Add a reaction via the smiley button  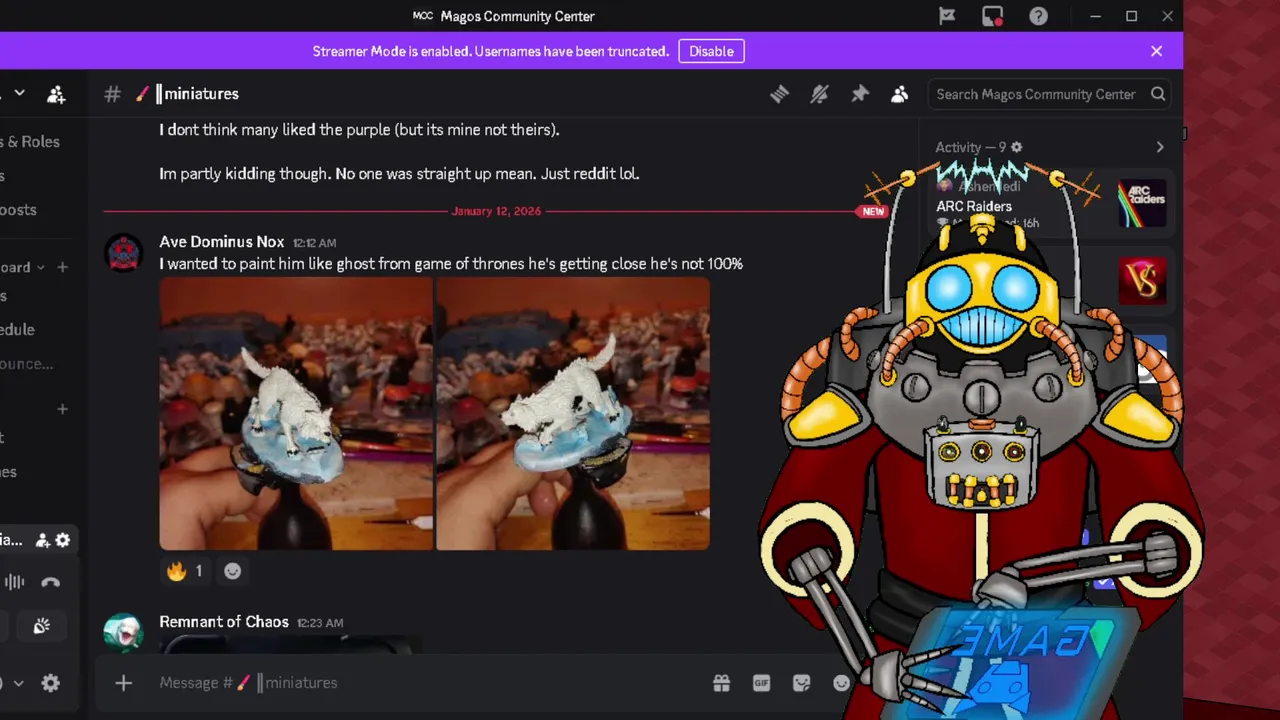pyautogui.click(x=233, y=571)
